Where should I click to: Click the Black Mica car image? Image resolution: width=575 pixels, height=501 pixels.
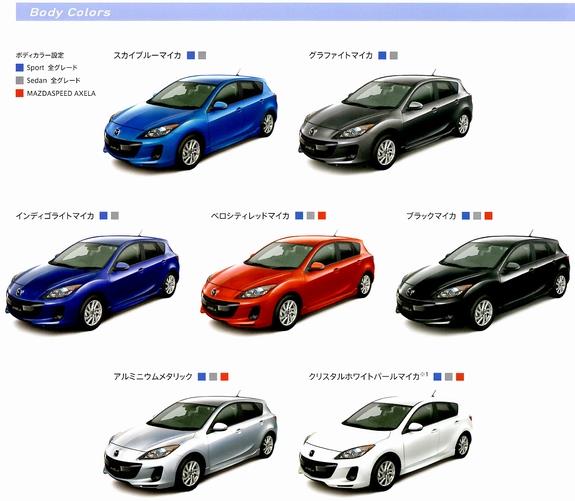click(483, 280)
